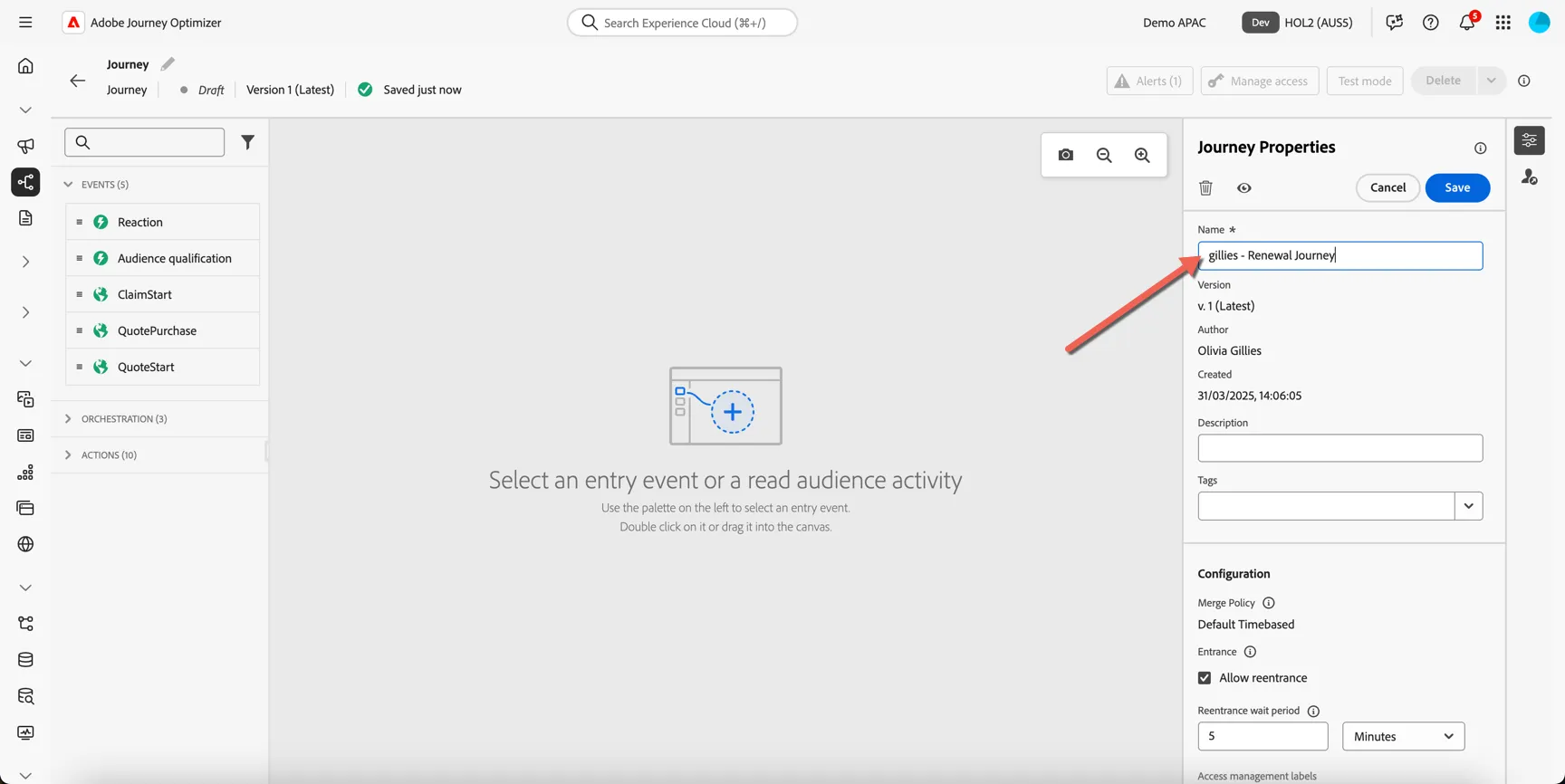This screenshot has width=1565, height=784.
Task: Open the properties settings sliders icon
Action: click(x=1529, y=140)
